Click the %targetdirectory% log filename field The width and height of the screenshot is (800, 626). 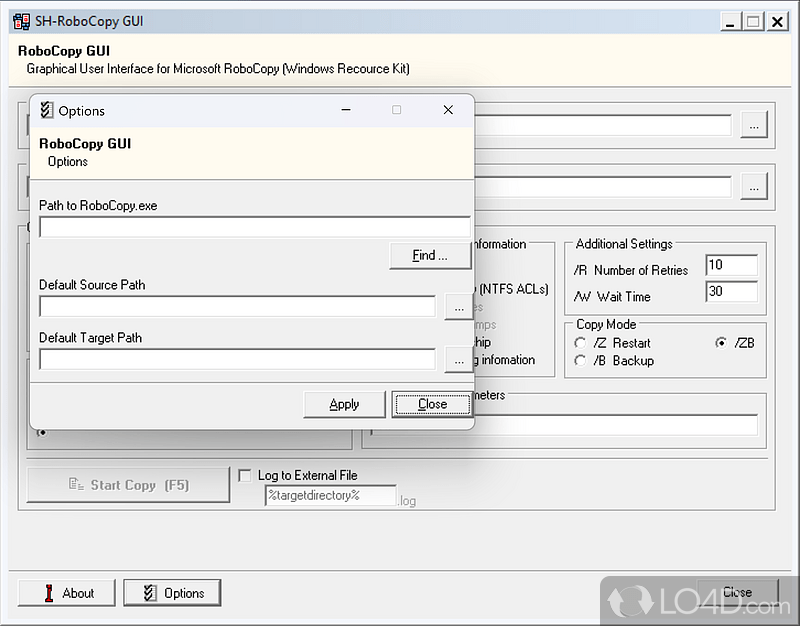tap(331, 495)
